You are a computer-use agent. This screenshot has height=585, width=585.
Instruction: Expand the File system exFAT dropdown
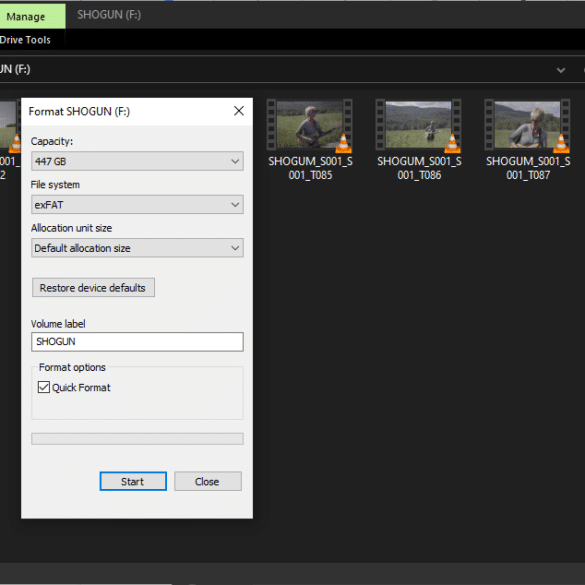click(x=137, y=204)
